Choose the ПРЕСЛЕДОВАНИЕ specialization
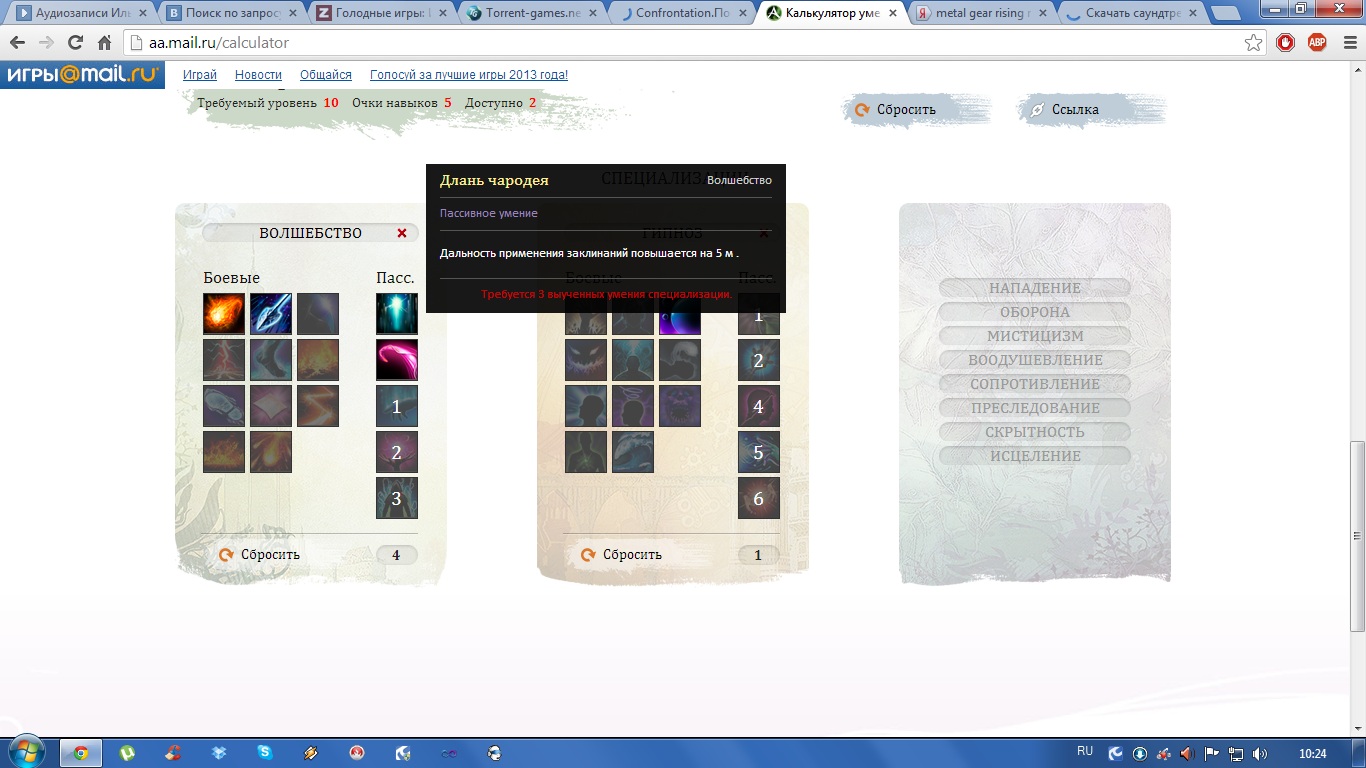Screen dimensions: 1366x768 click(1035, 408)
